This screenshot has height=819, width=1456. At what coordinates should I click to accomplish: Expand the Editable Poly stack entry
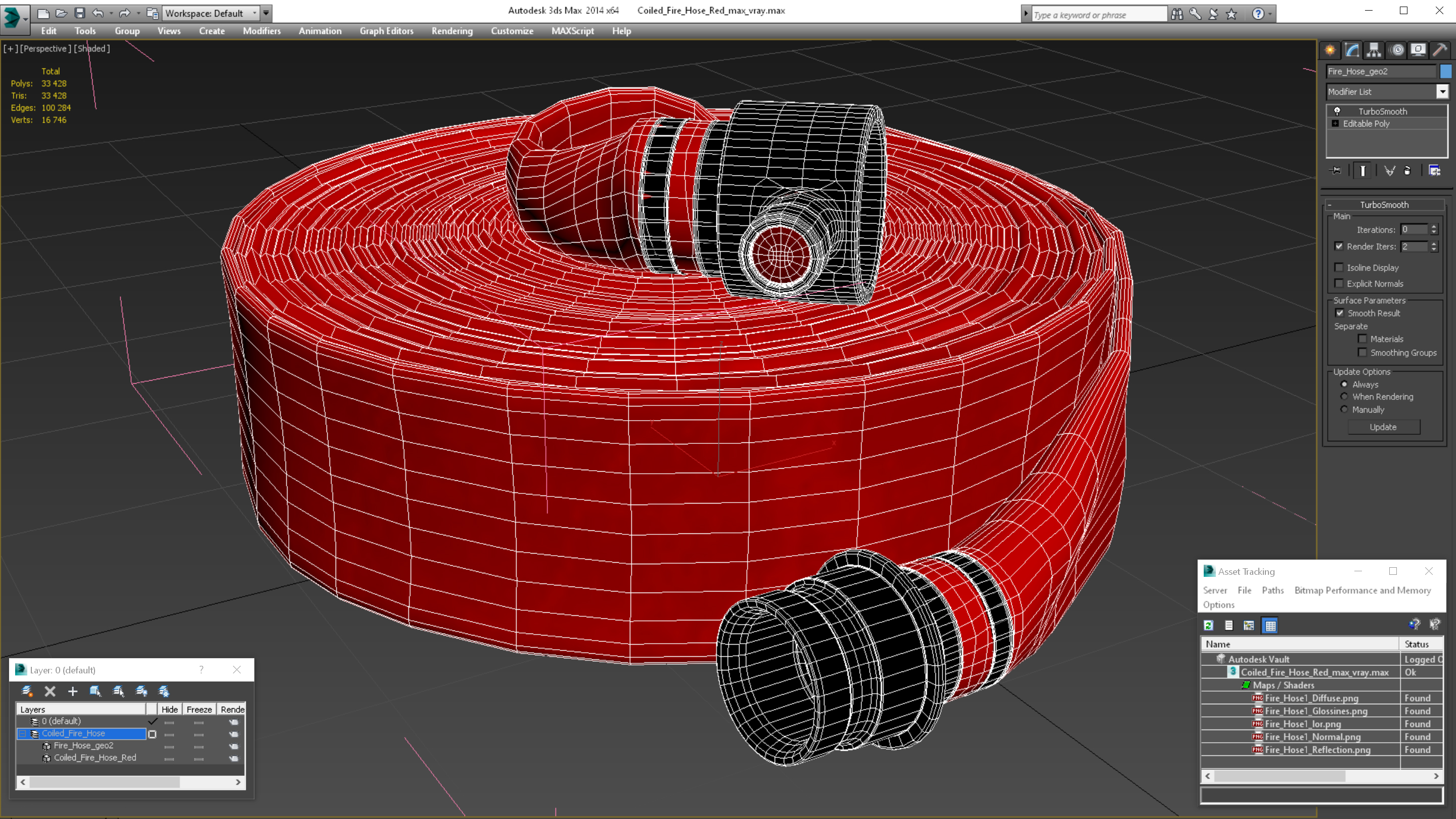(1336, 124)
